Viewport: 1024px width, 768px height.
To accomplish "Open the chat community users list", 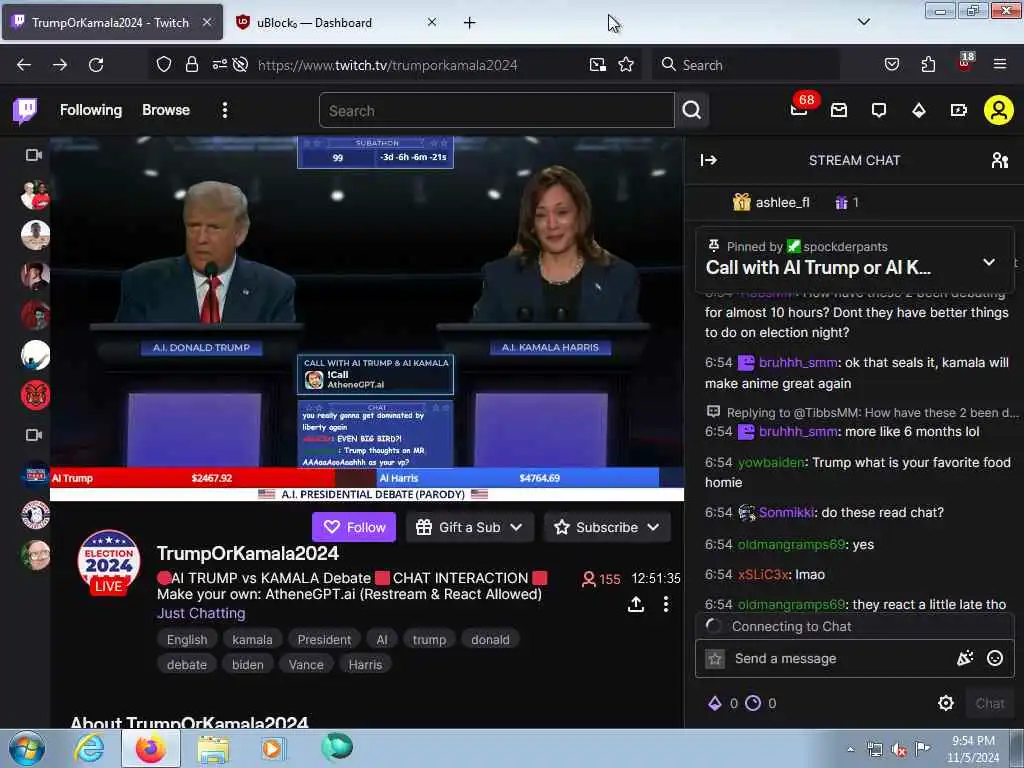I will point(999,160).
